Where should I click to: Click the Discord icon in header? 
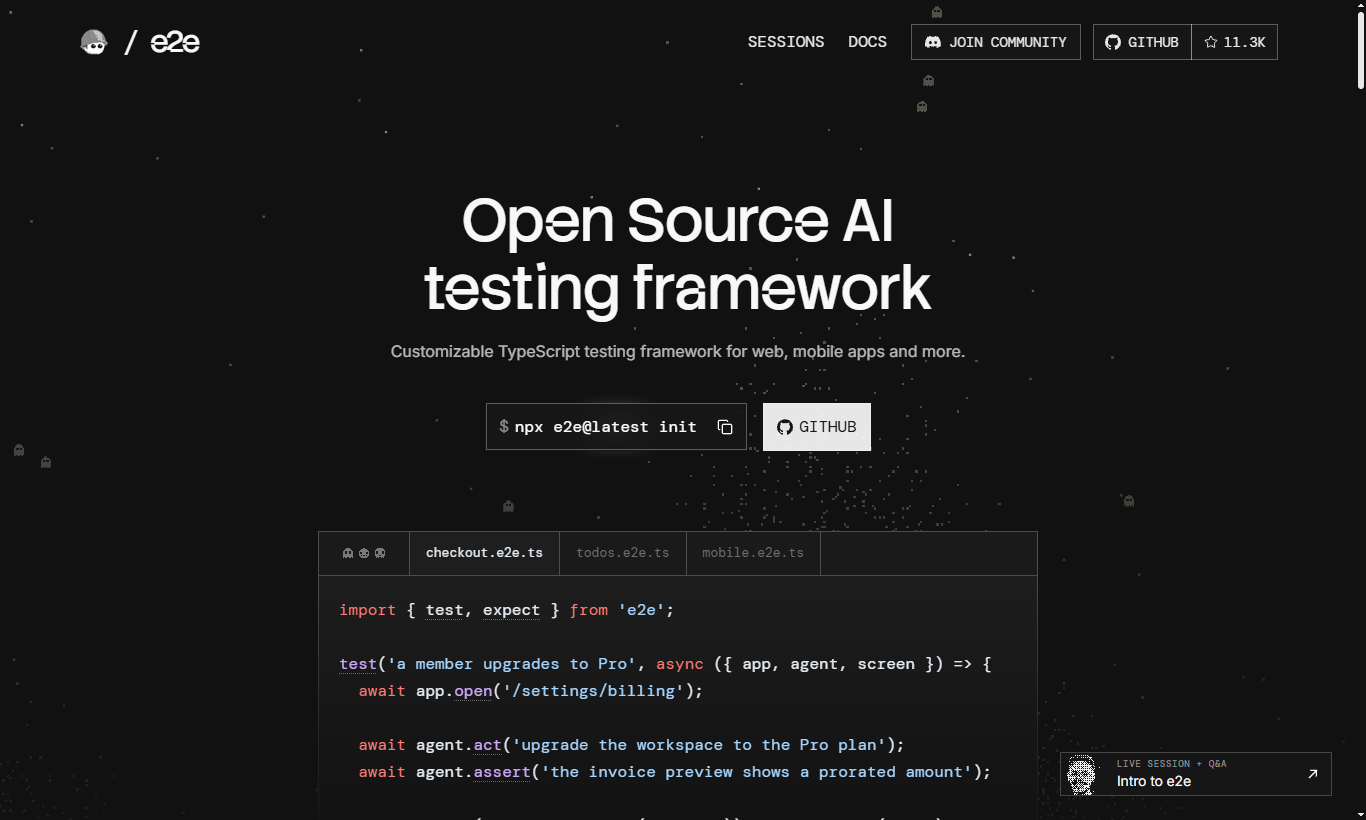pos(933,42)
